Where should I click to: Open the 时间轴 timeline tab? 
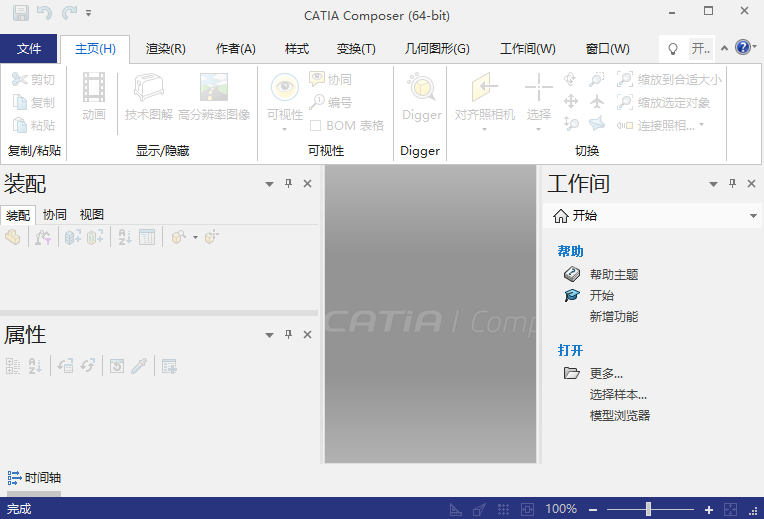coord(34,478)
